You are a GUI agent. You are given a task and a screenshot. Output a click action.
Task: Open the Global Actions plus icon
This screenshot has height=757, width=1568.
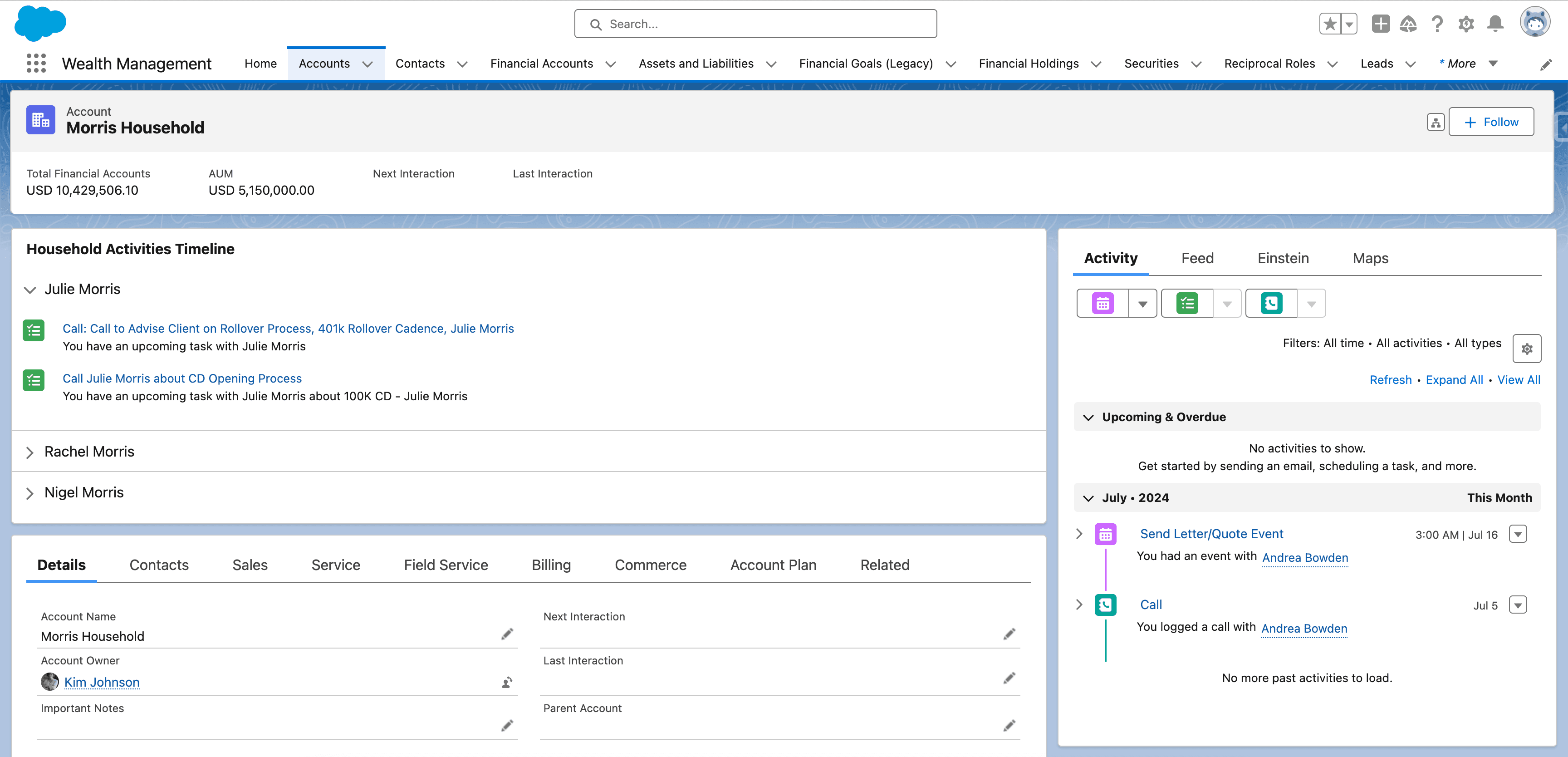click(1381, 25)
